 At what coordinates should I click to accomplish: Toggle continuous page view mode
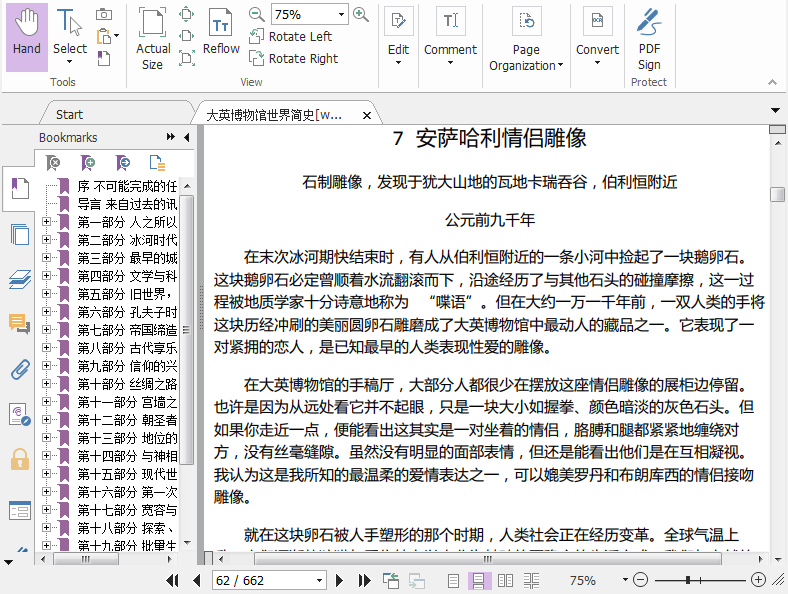480,580
